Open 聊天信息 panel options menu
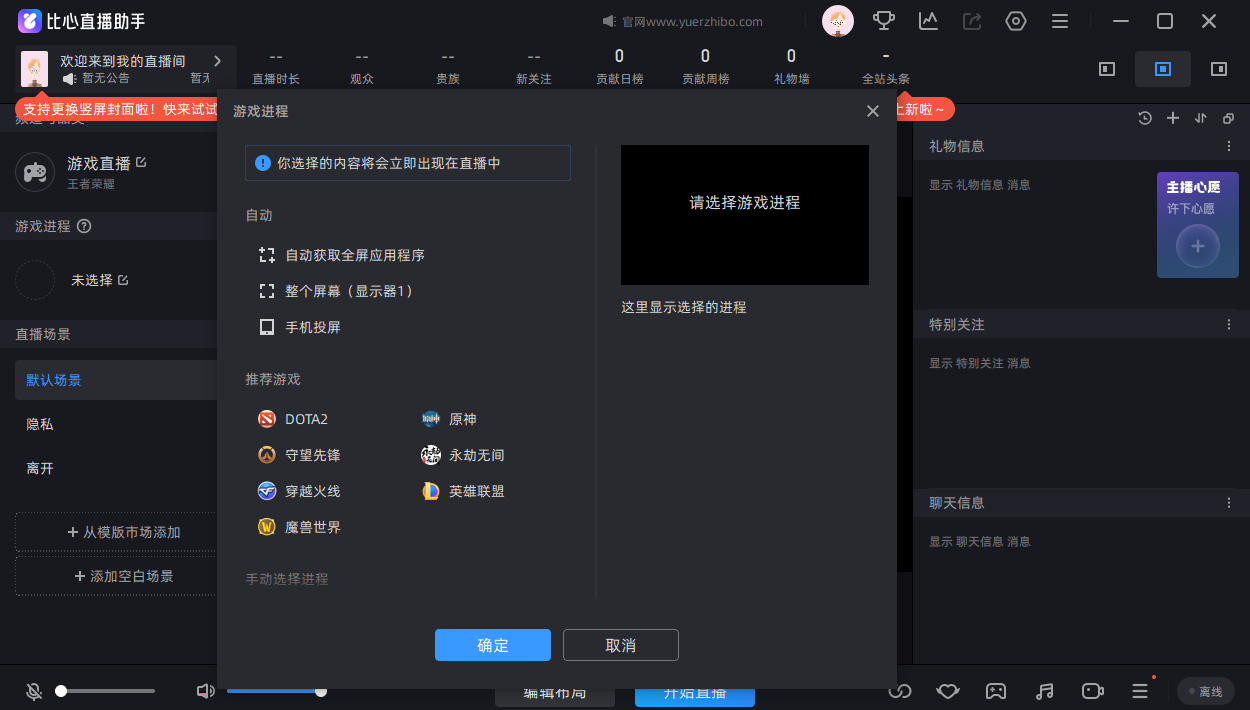This screenshot has width=1250, height=710. coord(1229,503)
